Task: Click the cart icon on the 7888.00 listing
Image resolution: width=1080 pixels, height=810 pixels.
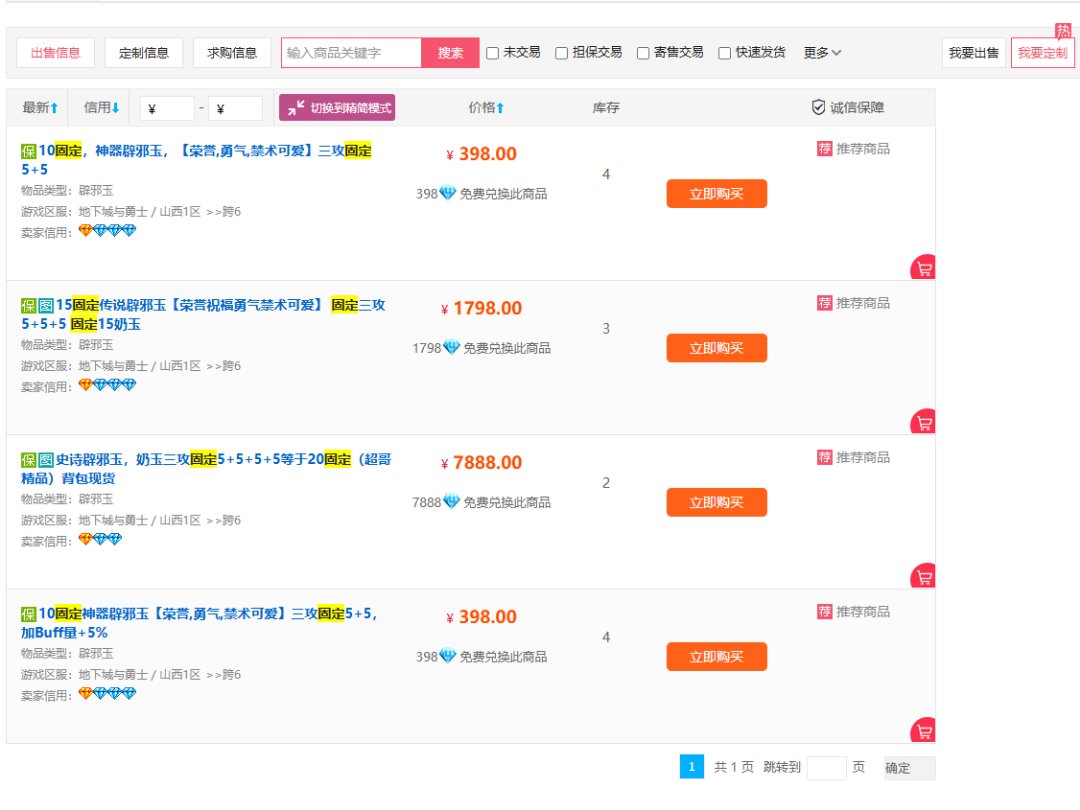Action: [x=924, y=577]
